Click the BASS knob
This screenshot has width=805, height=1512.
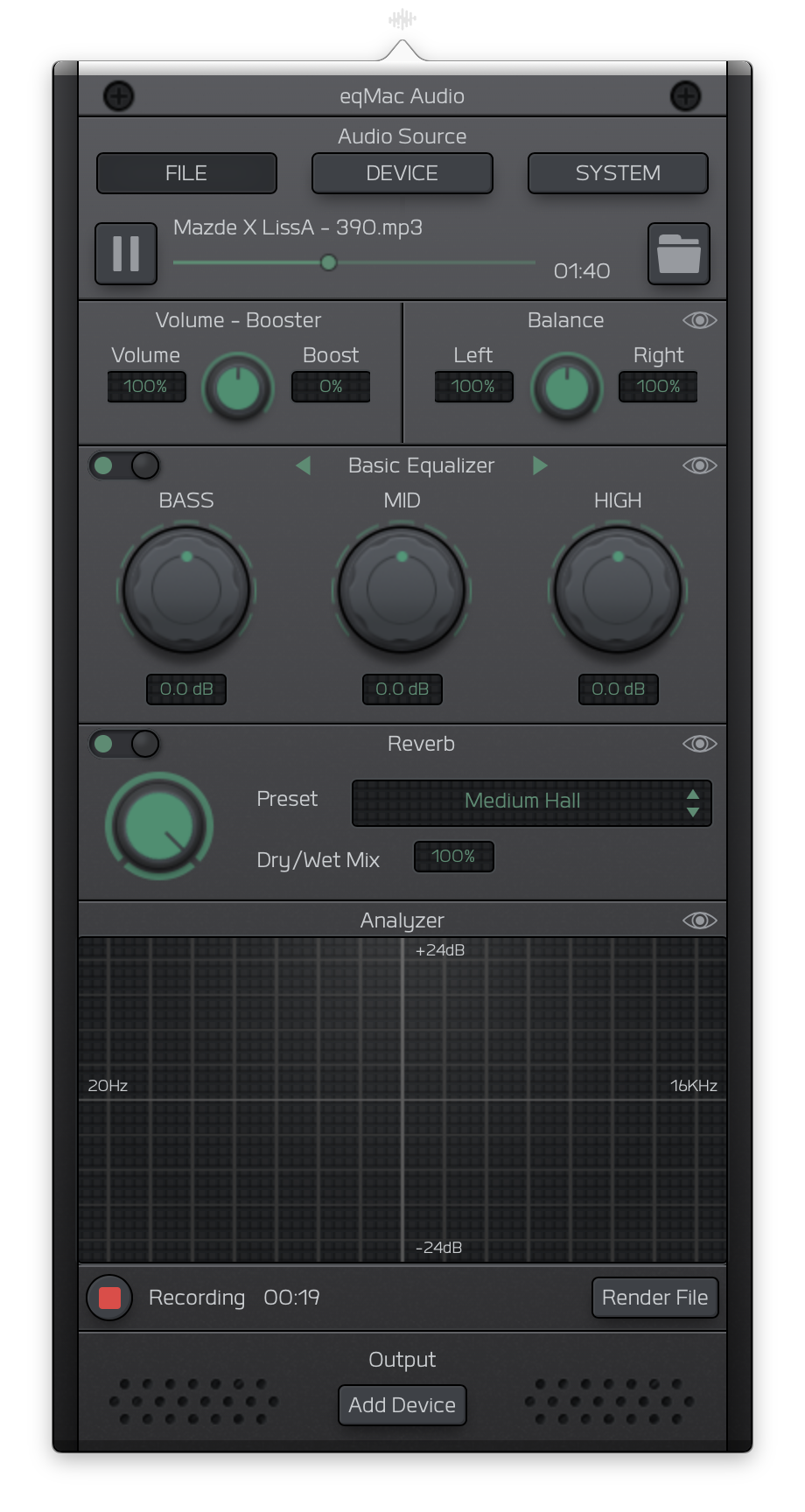pyautogui.click(x=186, y=590)
